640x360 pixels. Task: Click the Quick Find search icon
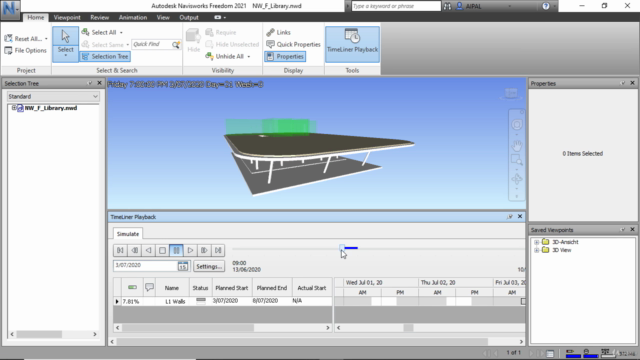tap(176, 44)
